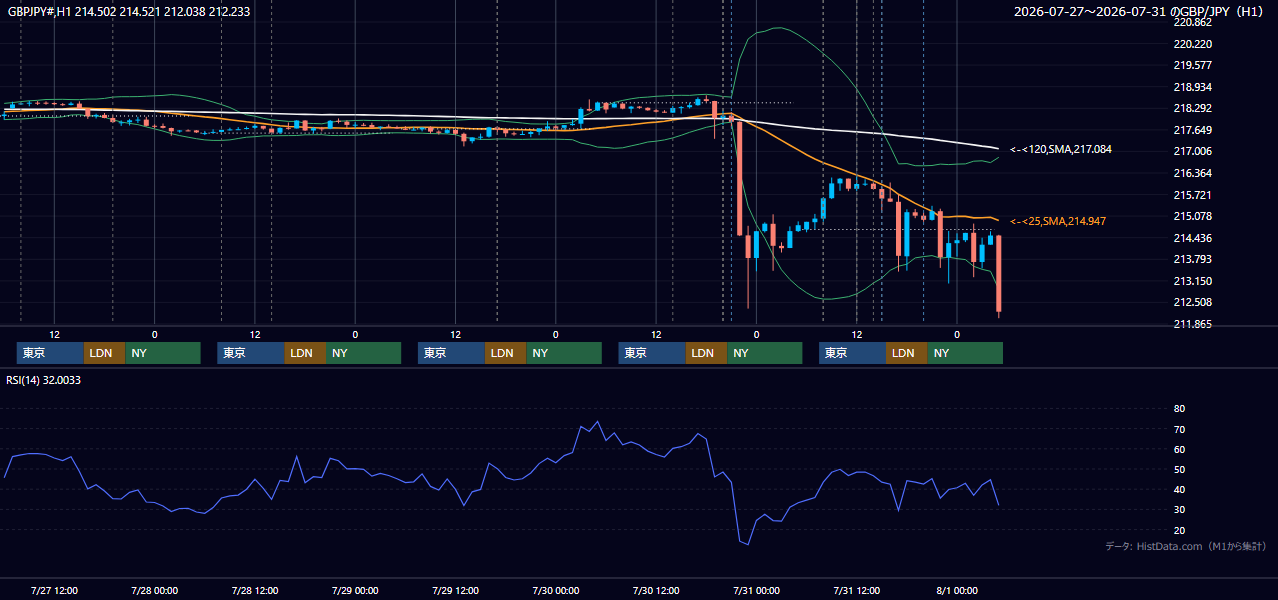Click RSI scale level 80

click(x=1179, y=409)
